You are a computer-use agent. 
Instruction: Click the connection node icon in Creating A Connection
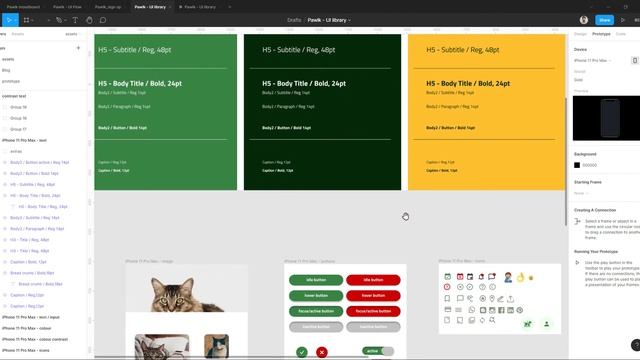pyautogui.click(x=578, y=221)
